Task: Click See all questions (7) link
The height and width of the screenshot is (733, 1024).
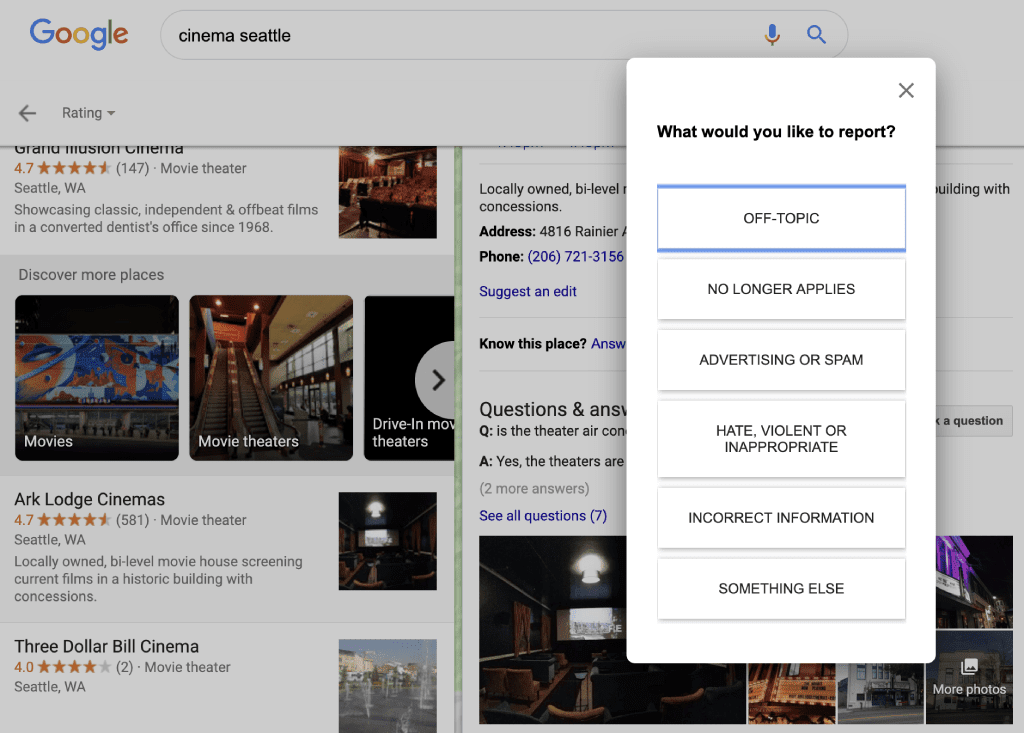Action: coord(543,515)
